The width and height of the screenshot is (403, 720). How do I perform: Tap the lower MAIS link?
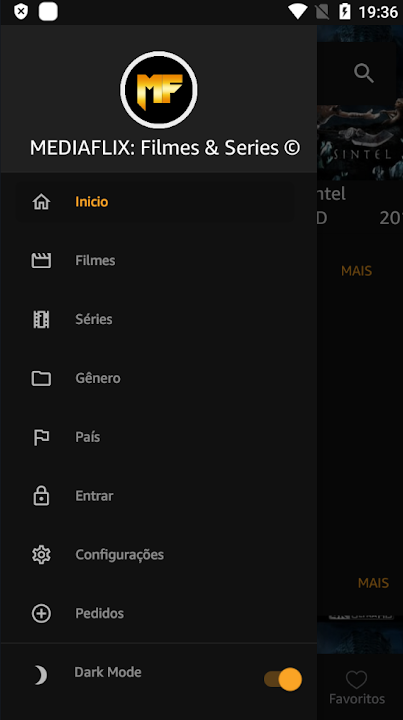(373, 583)
